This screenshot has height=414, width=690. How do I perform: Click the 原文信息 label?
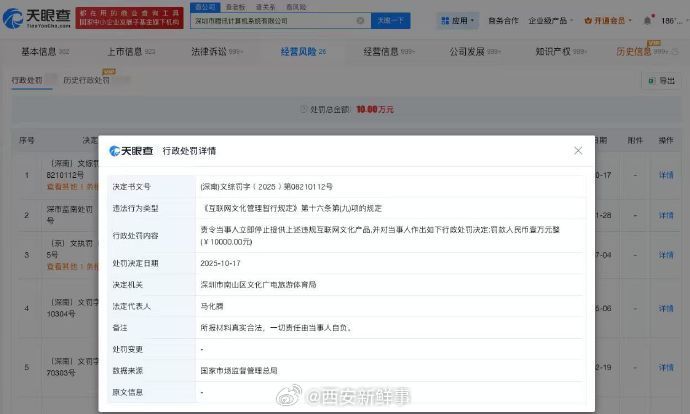pyautogui.click(x=128, y=392)
